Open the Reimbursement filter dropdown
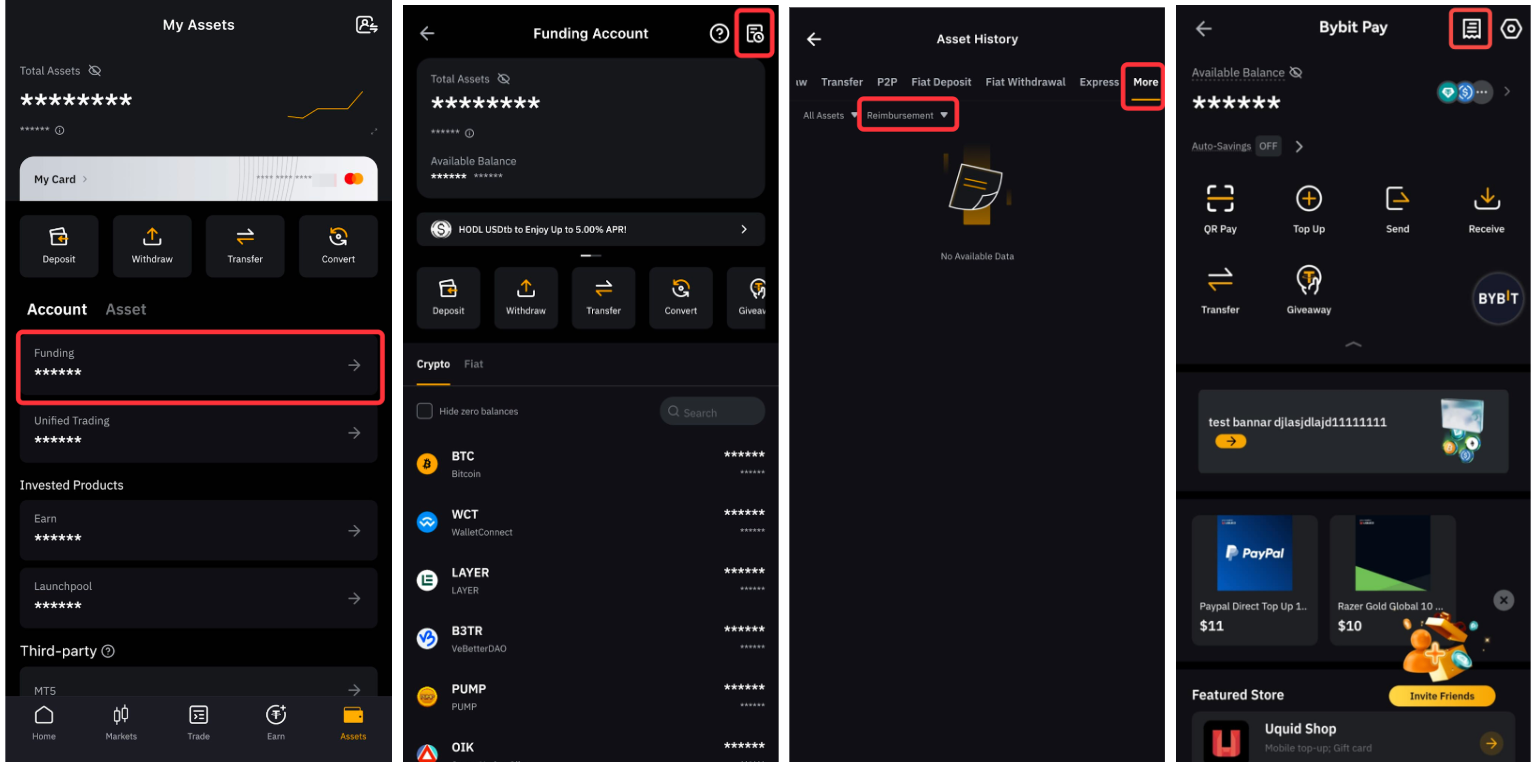1536x764 pixels. coord(906,115)
